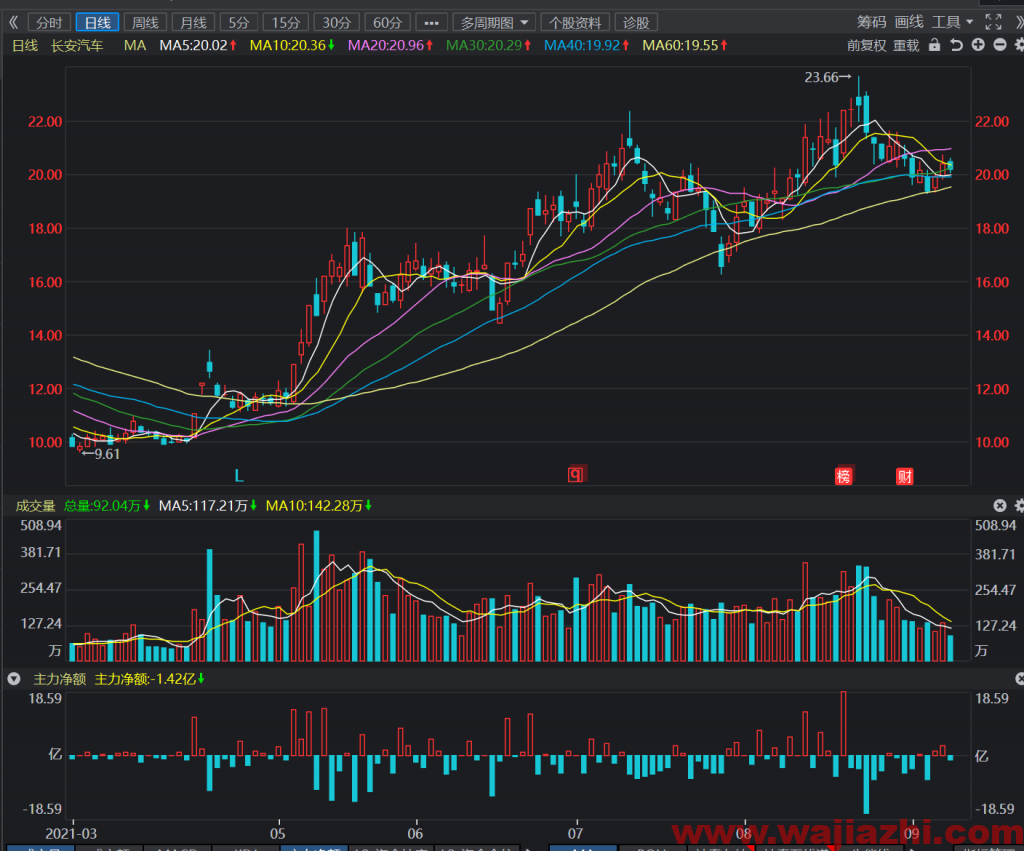Click the 07 month axis label
Screen dimensions: 1024x851
[x=575, y=833]
